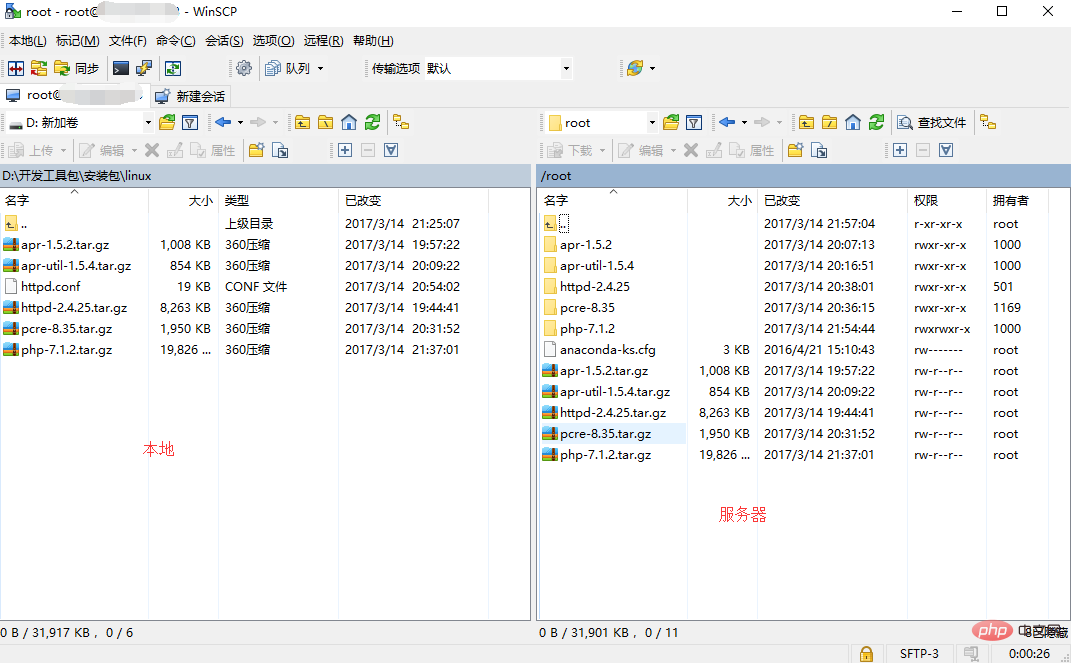Open the 本地(L) menu
1071x663 pixels.
coord(28,41)
